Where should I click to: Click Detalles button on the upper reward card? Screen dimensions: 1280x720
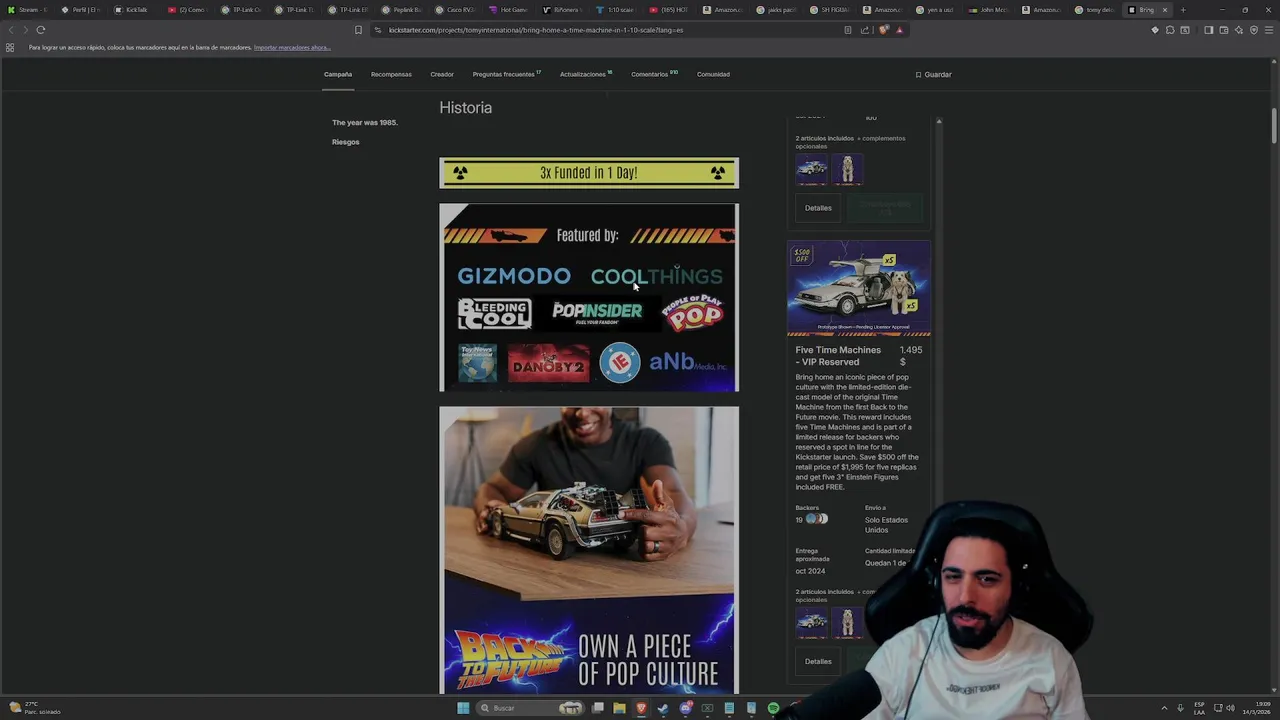(x=818, y=208)
